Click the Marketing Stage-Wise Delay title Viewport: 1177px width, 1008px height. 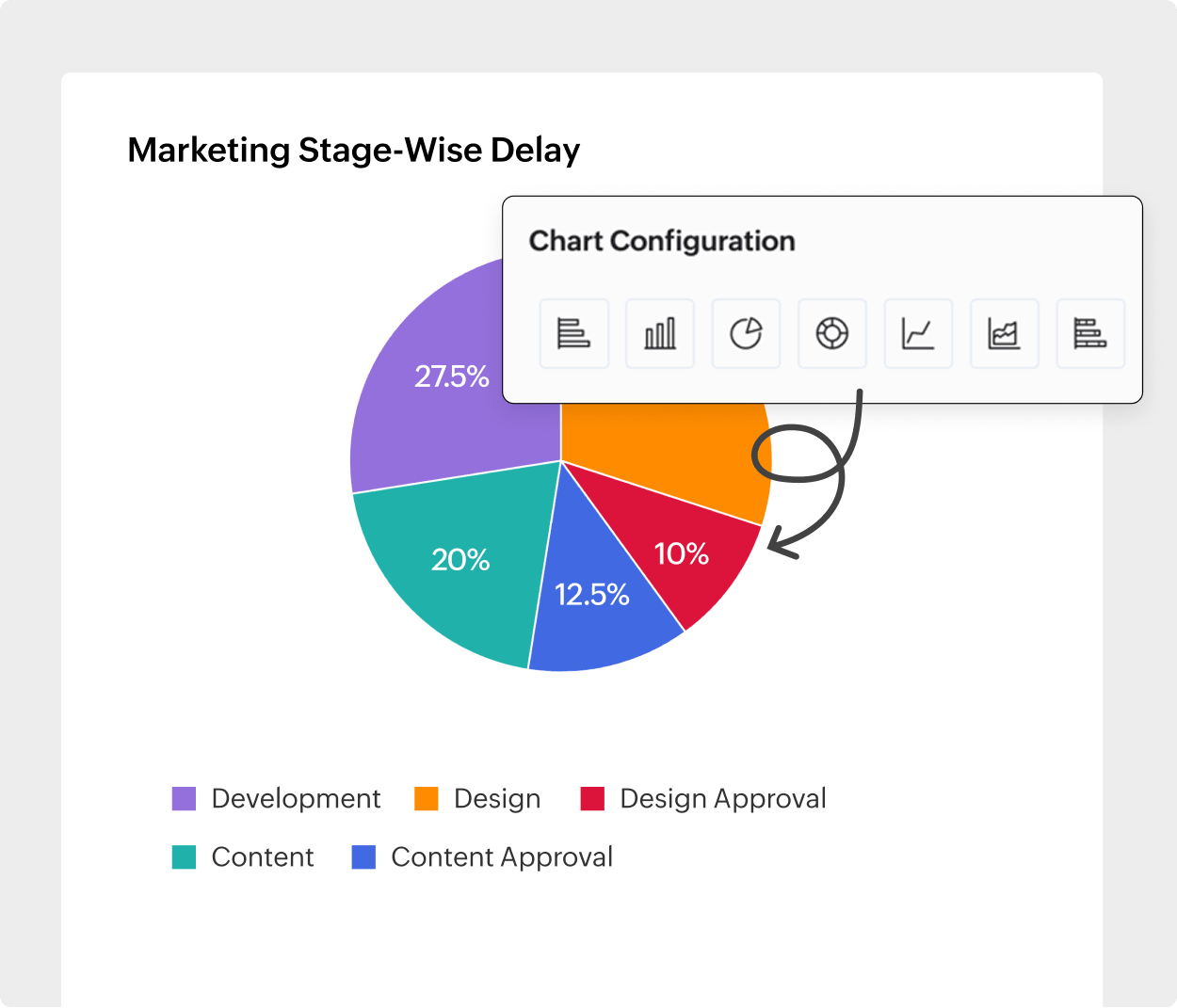coord(355,149)
